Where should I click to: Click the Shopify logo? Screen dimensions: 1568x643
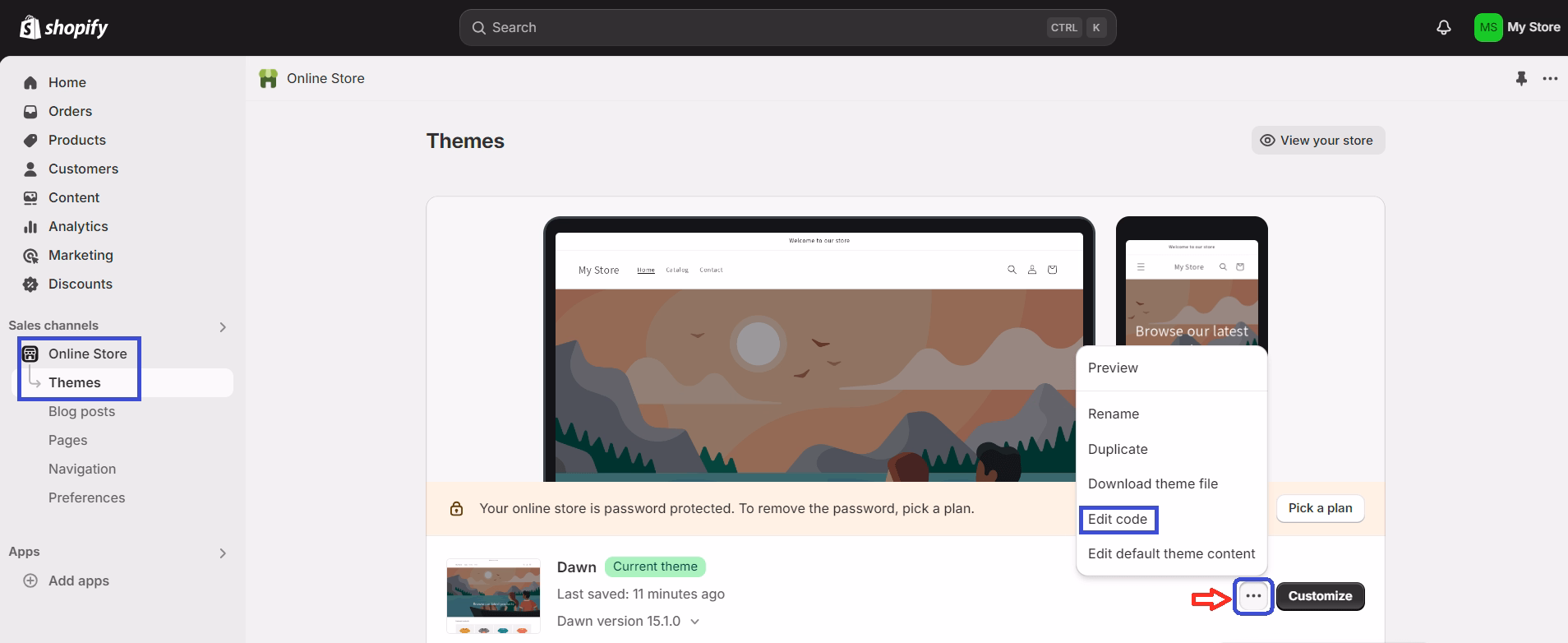(x=64, y=27)
